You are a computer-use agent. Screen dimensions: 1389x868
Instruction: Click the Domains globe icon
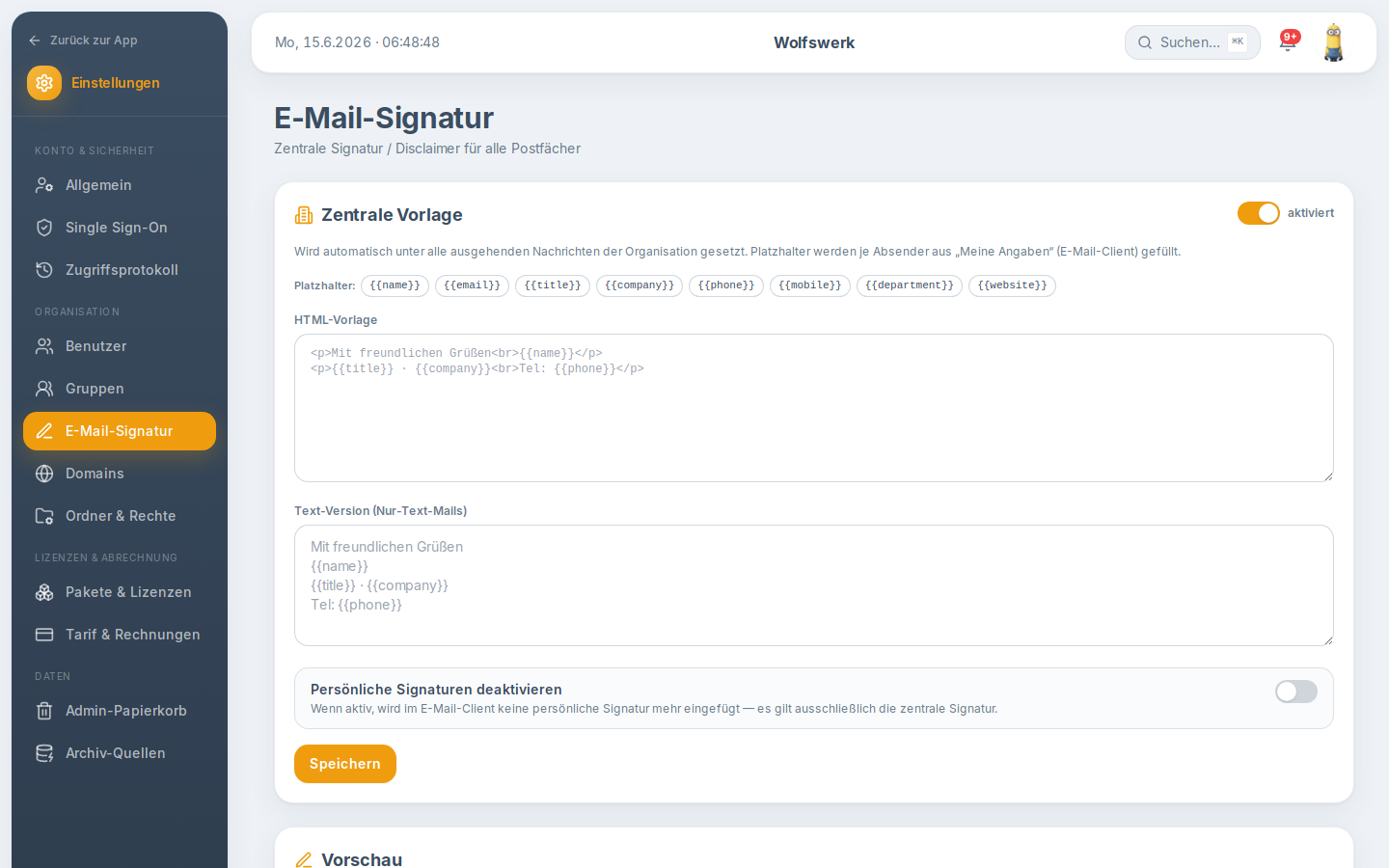pyautogui.click(x=44, y=474)
